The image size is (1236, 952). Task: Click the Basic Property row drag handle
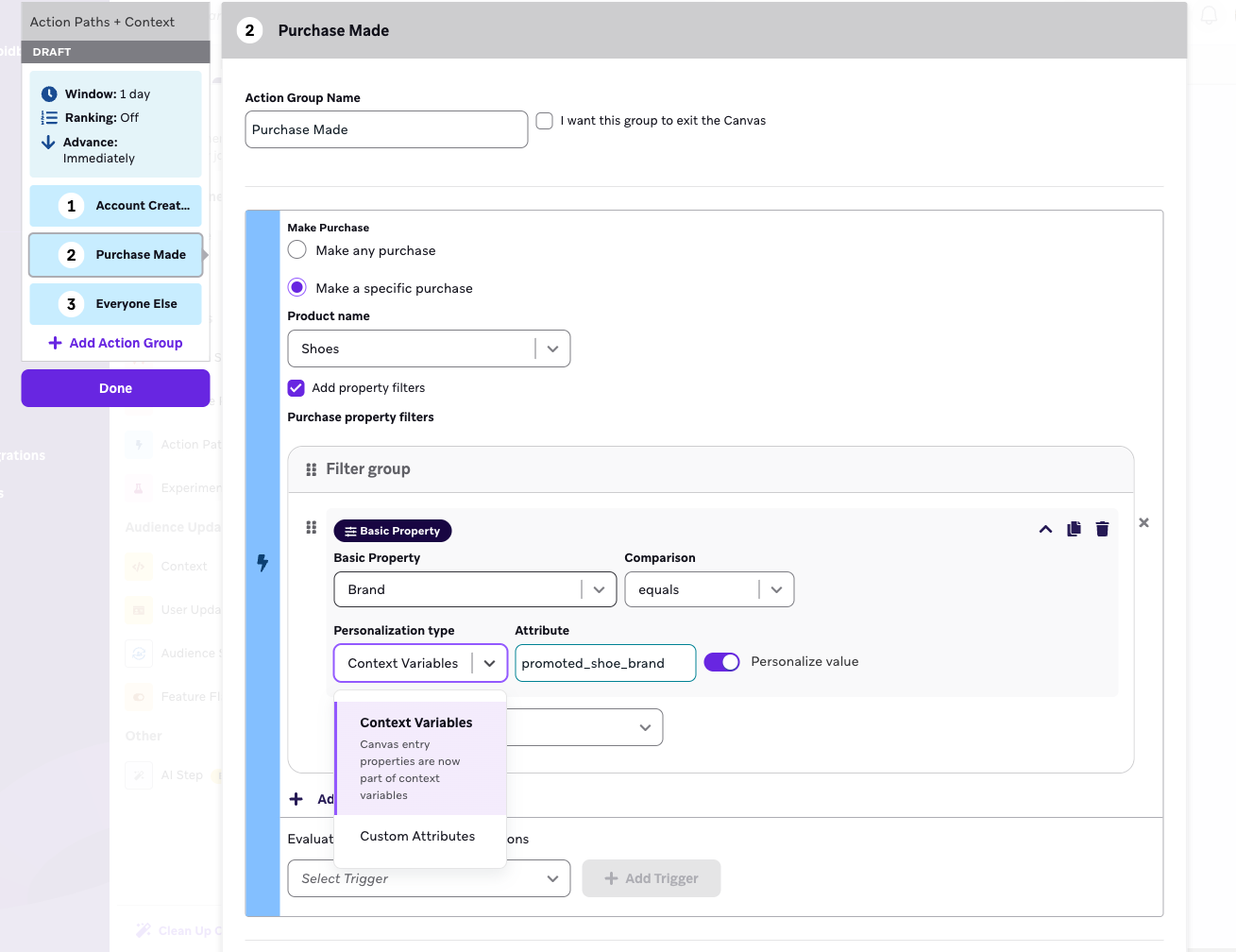(x=312, y=527)
